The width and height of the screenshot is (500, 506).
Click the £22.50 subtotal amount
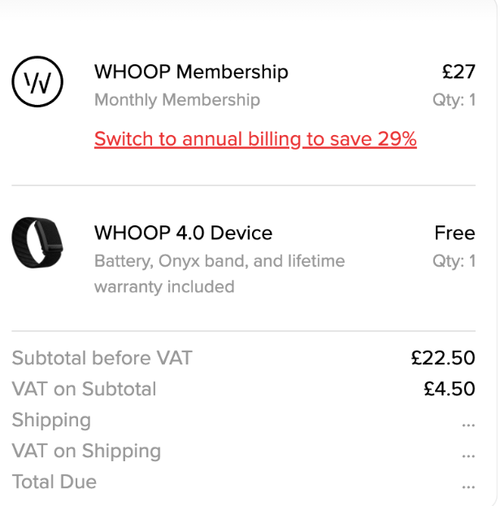(443, 358)
